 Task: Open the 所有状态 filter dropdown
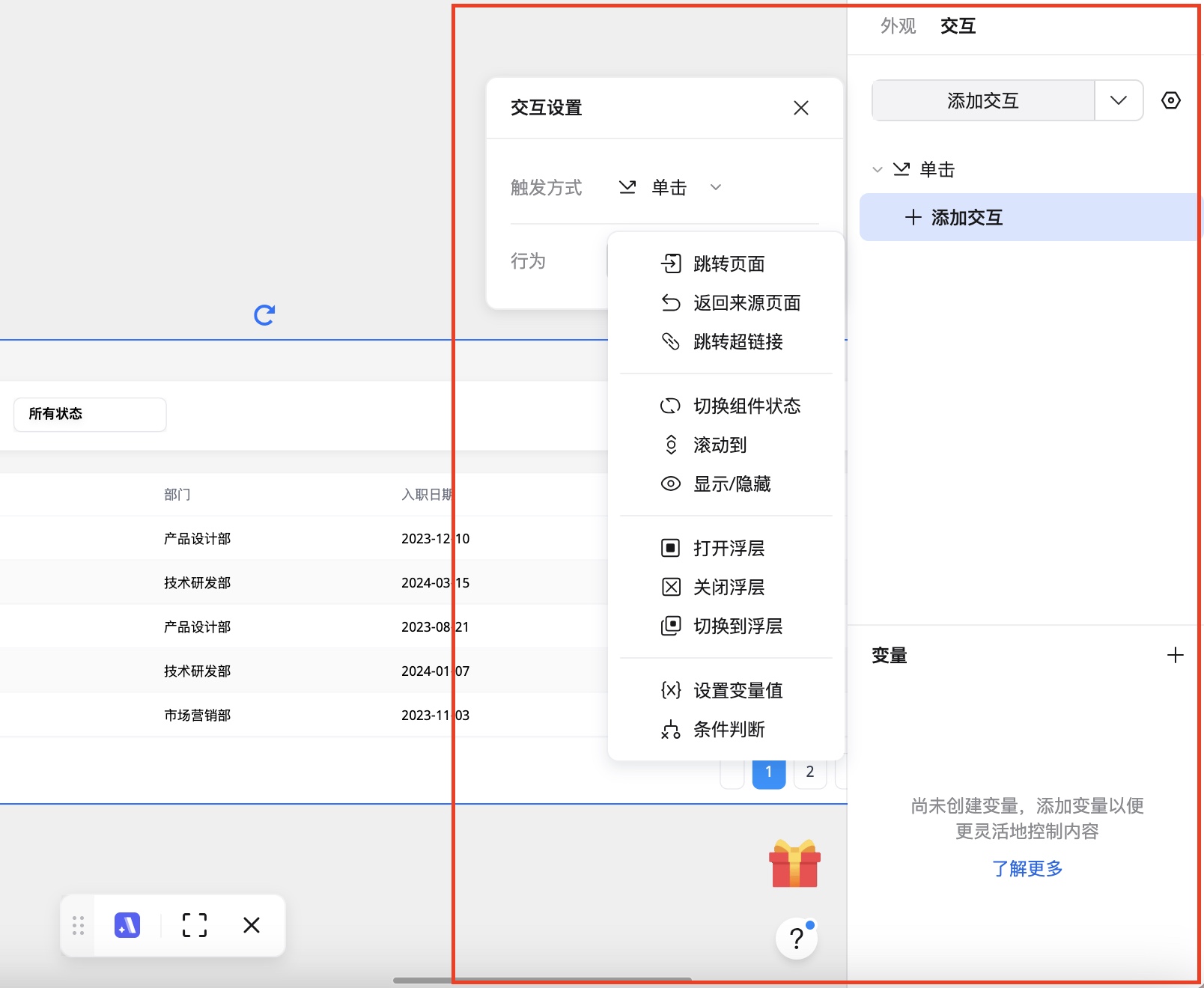(90, 414)
